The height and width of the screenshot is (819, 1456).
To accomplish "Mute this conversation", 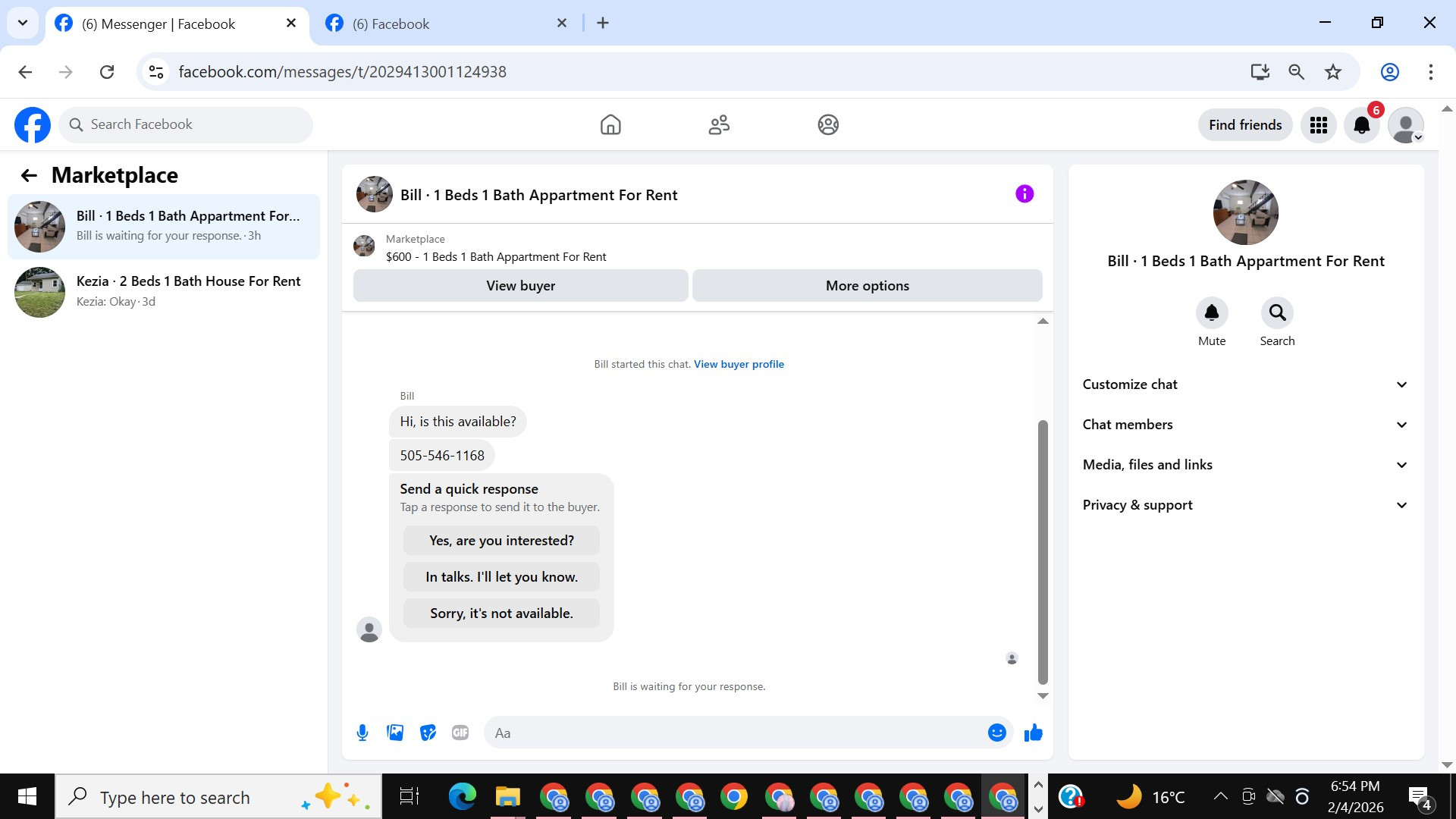I will point(1211,312).
